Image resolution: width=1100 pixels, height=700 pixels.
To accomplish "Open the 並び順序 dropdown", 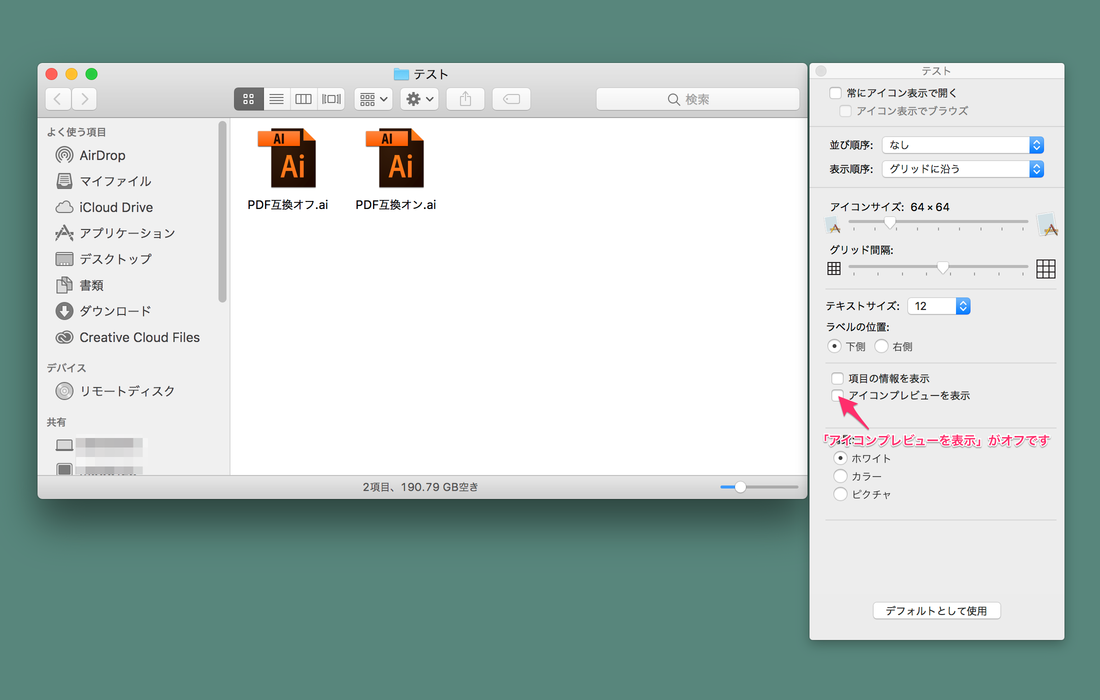I will pyautogui.click(x=963, y=144).
